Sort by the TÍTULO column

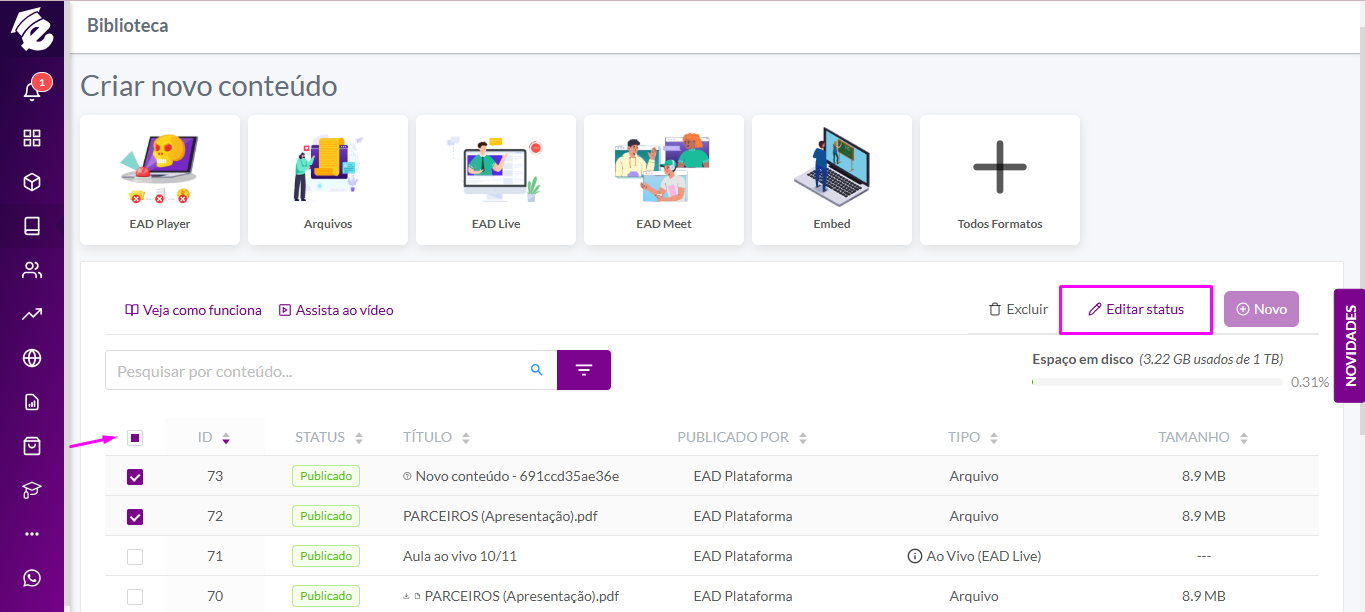pos(436,437)
